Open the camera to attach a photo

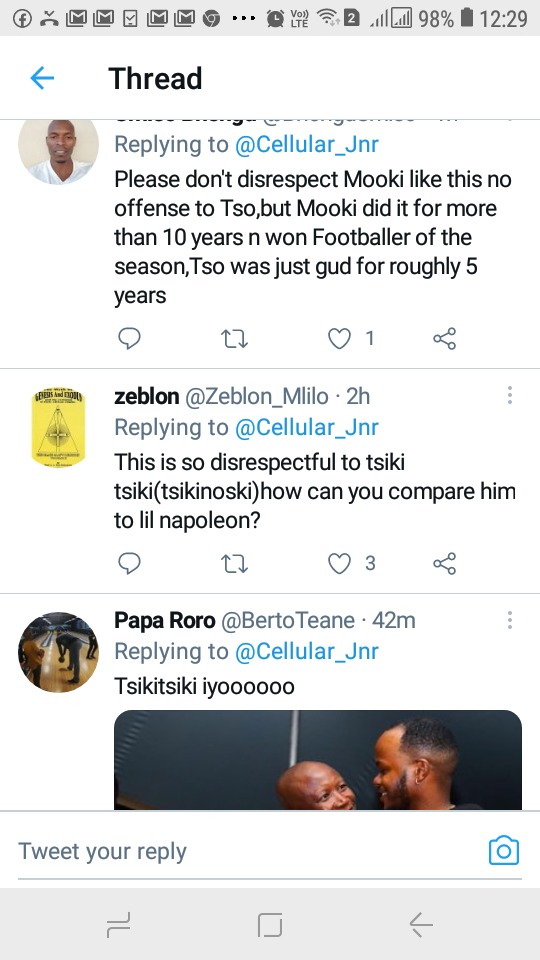click(x=504, y=850)
